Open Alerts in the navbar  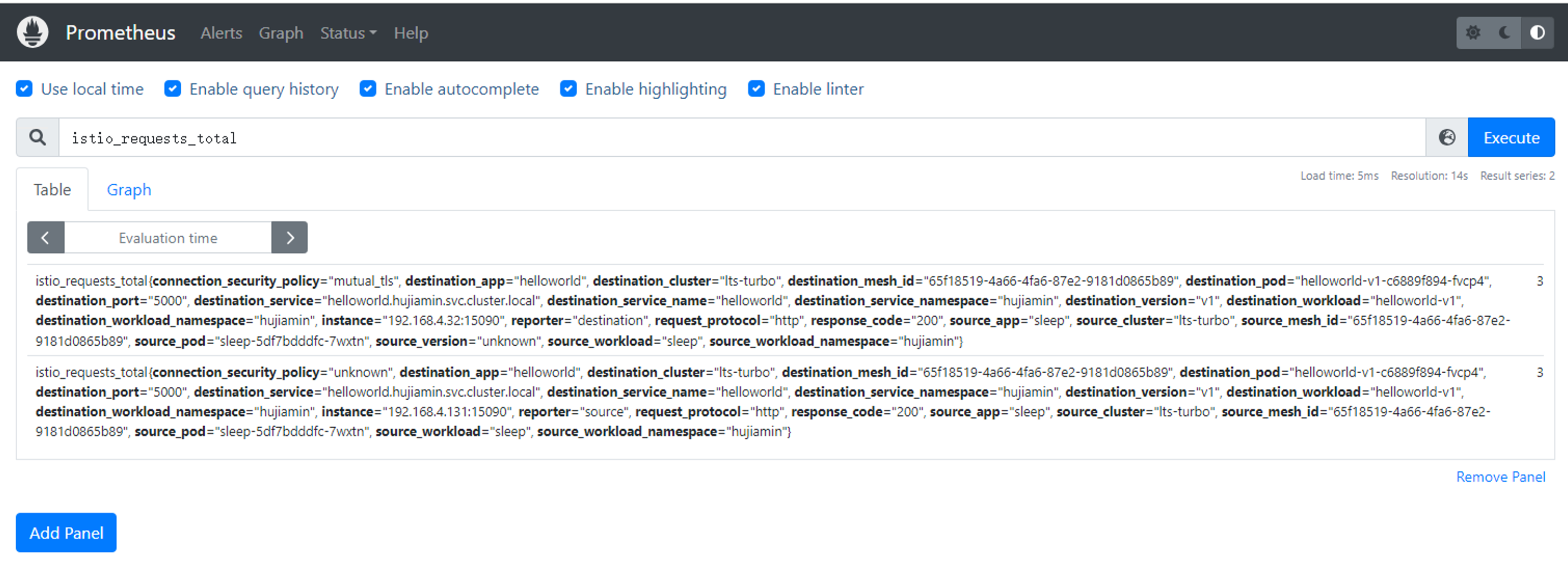(221, 33)
